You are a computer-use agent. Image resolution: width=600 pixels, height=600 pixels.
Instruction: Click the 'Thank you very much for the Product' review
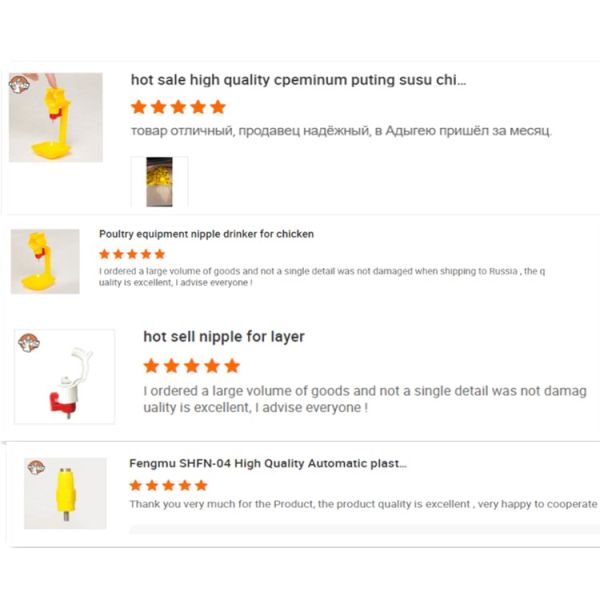pyautogui.click(x=362, y=504)
